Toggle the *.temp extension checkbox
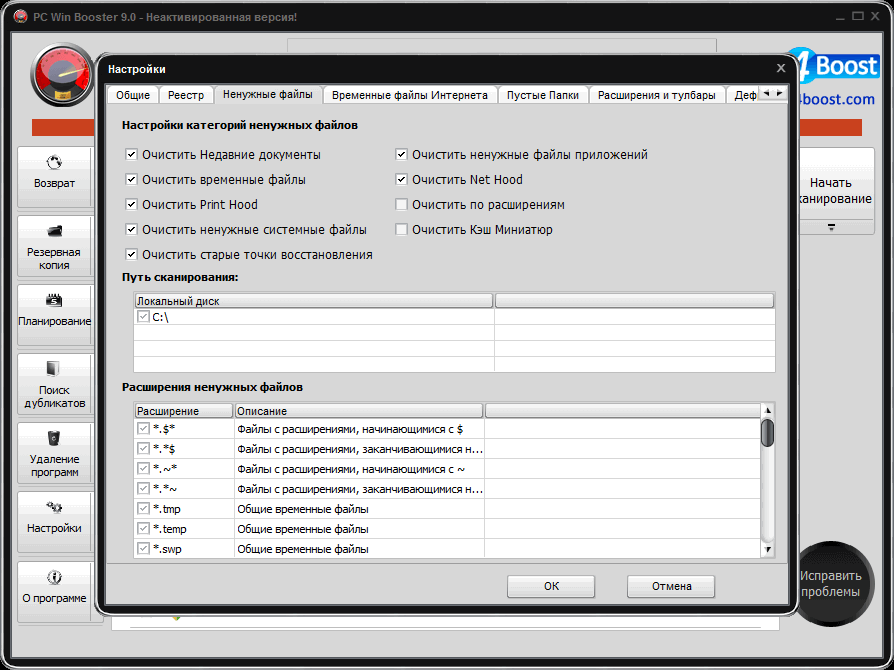Image resolution: width=894 pixels, height=670 pixels. click(143, 528)
